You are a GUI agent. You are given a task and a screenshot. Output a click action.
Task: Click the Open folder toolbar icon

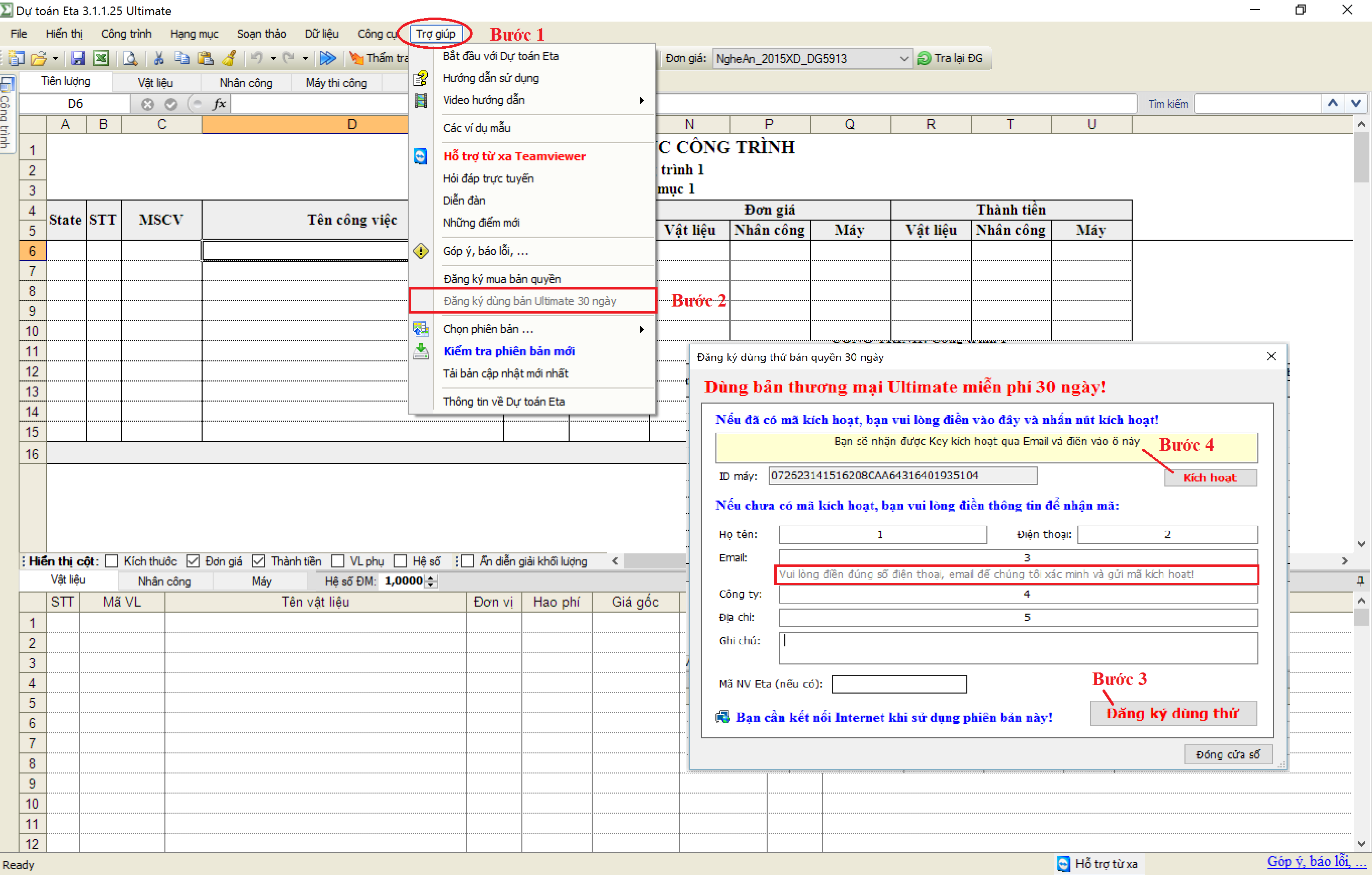[x=39, y=57]
